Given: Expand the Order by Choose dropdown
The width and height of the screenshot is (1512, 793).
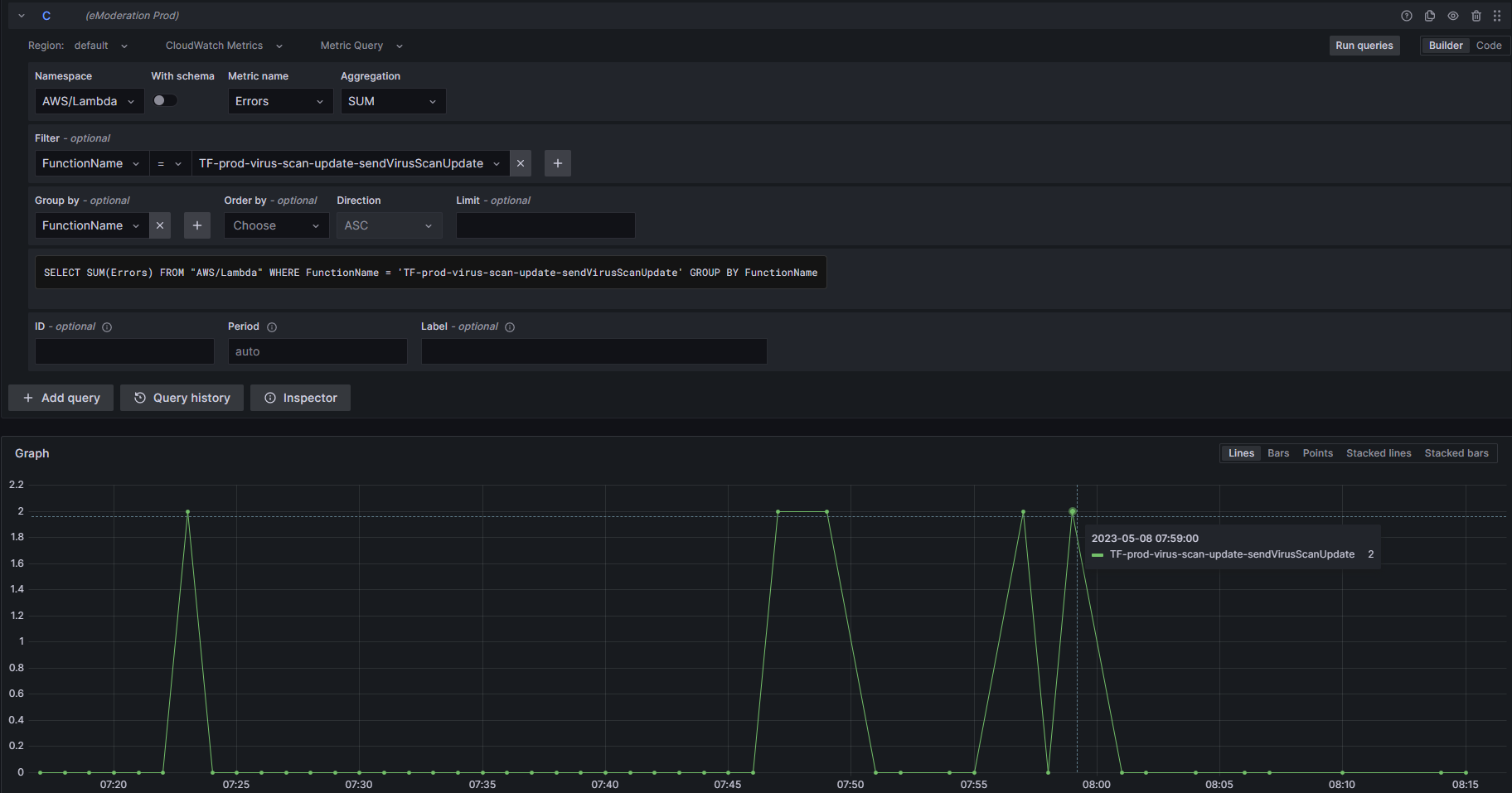Looking at the screenshot, I should pos(275,225).
